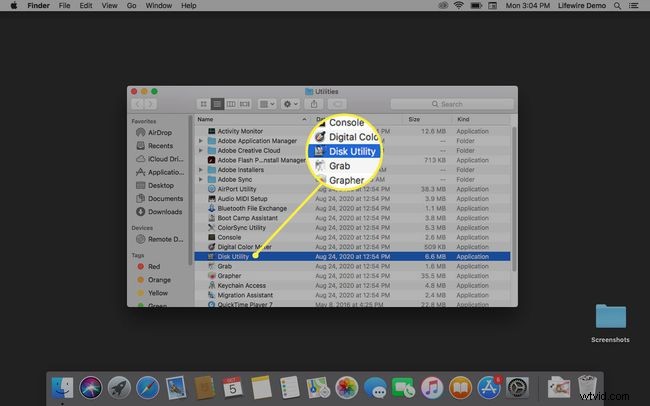Switch Finder to column view
Screen dimensions: 650x406
(231, 104)
